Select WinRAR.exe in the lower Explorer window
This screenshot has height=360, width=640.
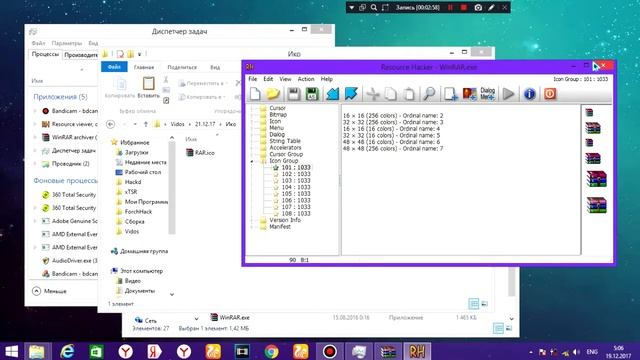tap(230, 317)
